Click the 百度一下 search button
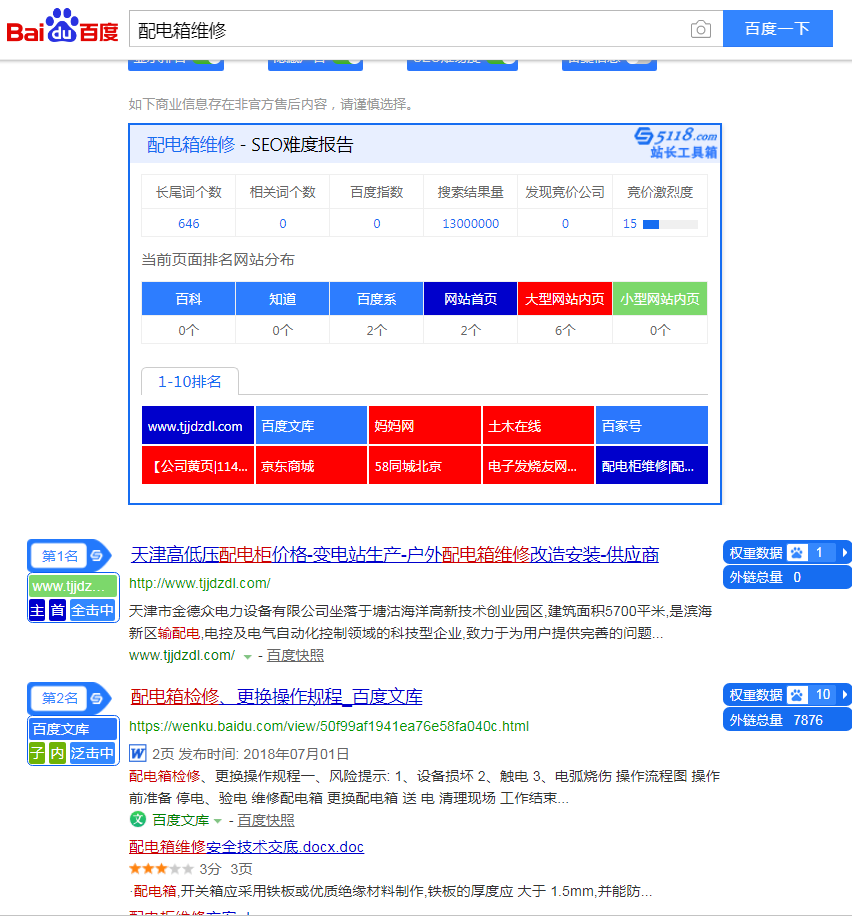852x922 pixels. tap(777, 28)
